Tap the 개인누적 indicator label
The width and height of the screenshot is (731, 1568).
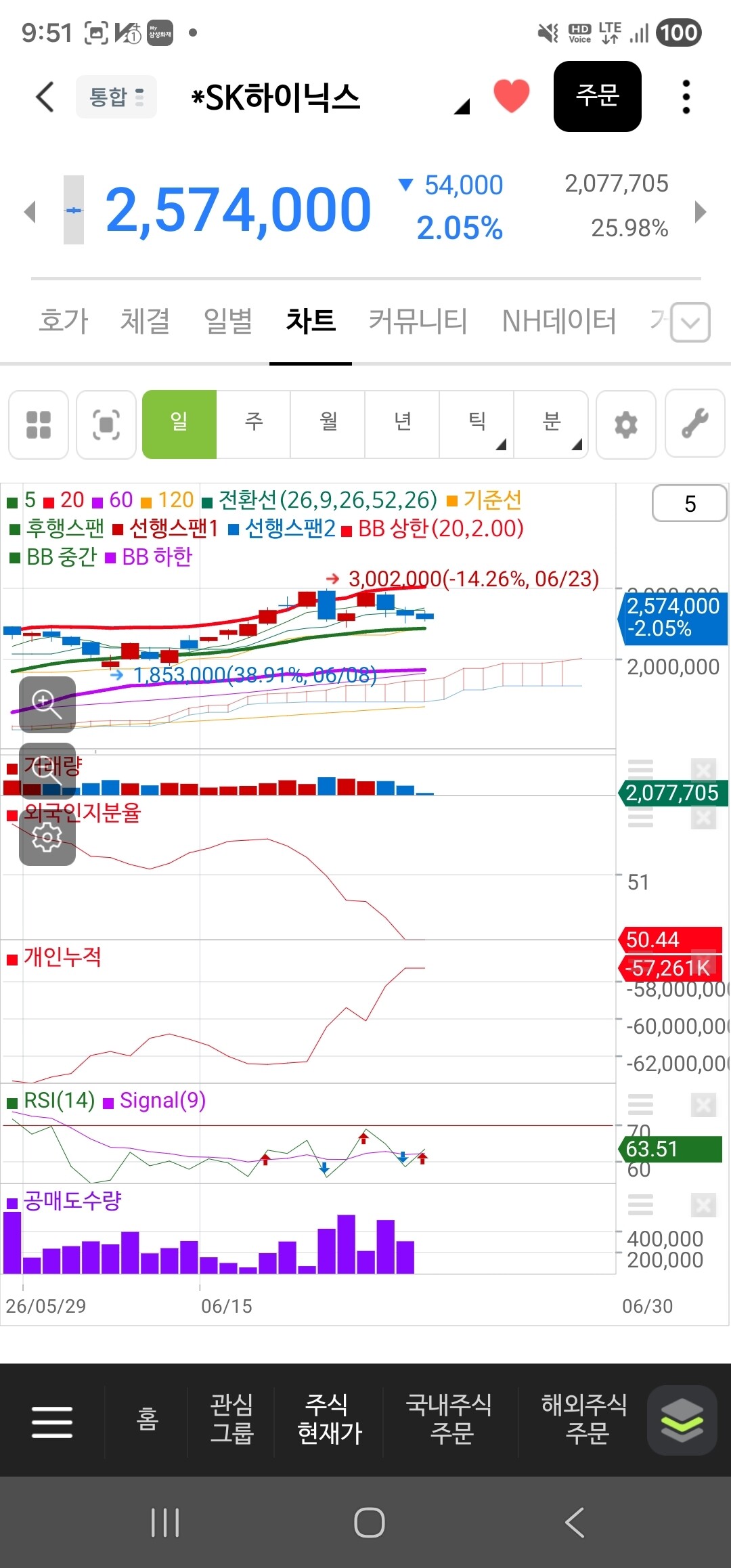pyautogui.click(x=54, y=957)
